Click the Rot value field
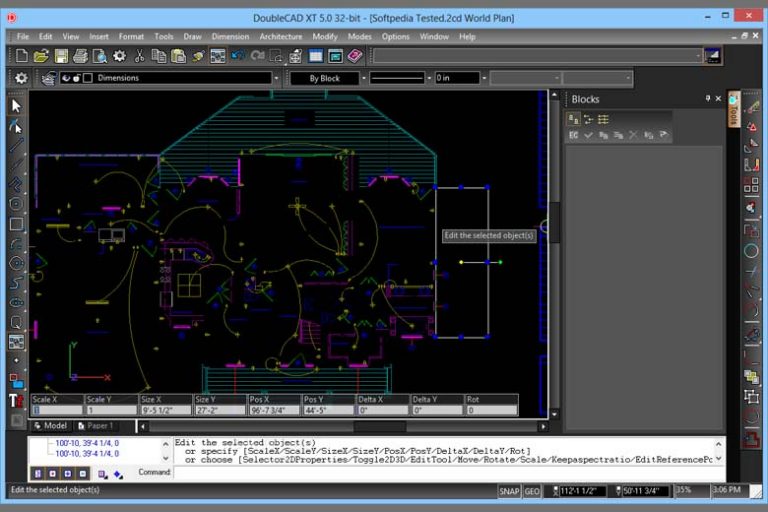Screen dimensions: 768x512 492,410
